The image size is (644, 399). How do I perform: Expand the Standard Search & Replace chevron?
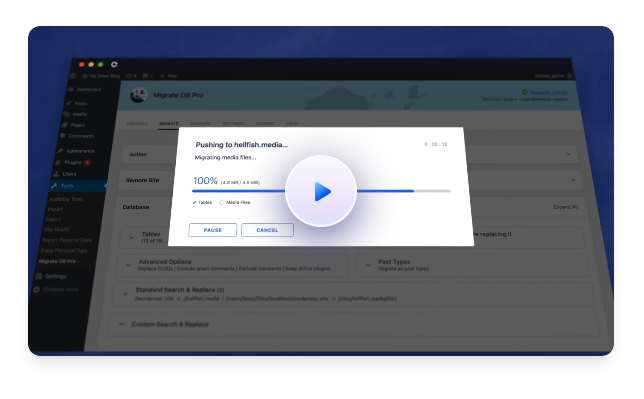(125, 294)
